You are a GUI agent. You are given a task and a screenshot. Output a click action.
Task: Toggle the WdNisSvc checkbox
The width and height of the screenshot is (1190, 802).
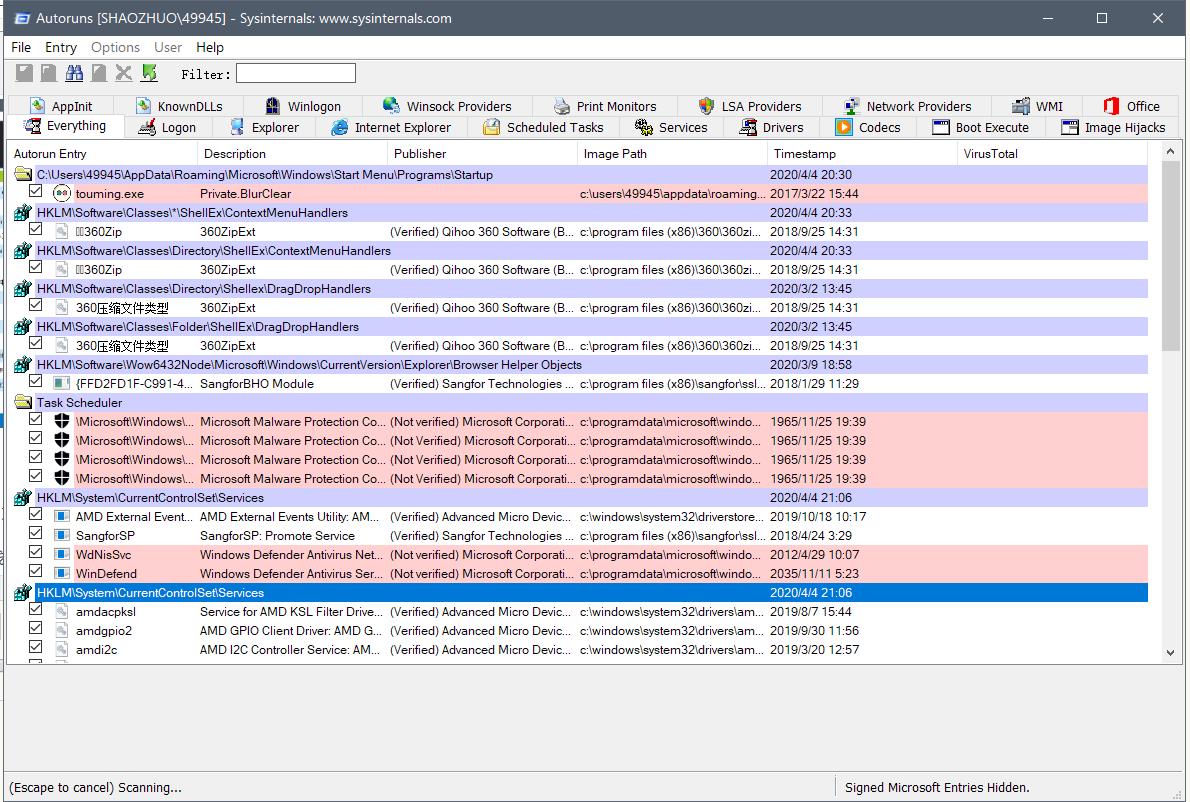click(x=36, y=552)
